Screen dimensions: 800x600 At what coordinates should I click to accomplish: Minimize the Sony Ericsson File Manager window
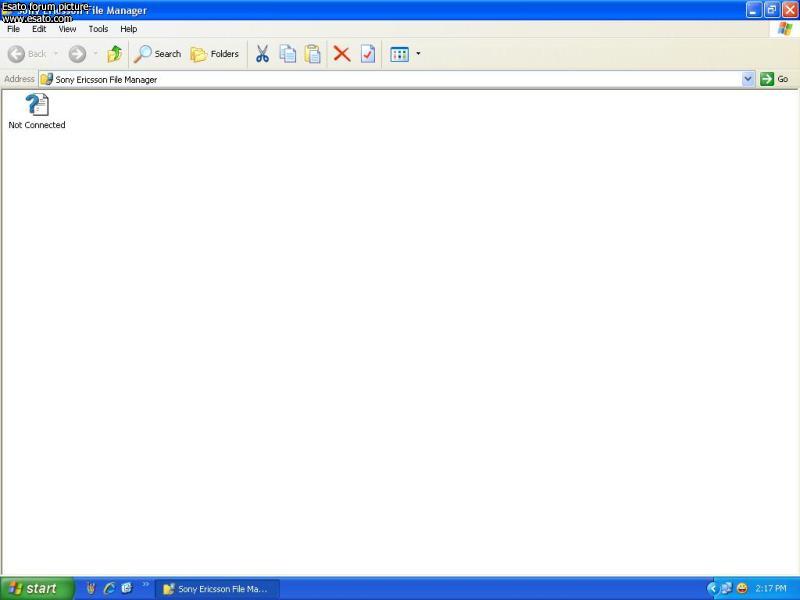pos(754,10)
